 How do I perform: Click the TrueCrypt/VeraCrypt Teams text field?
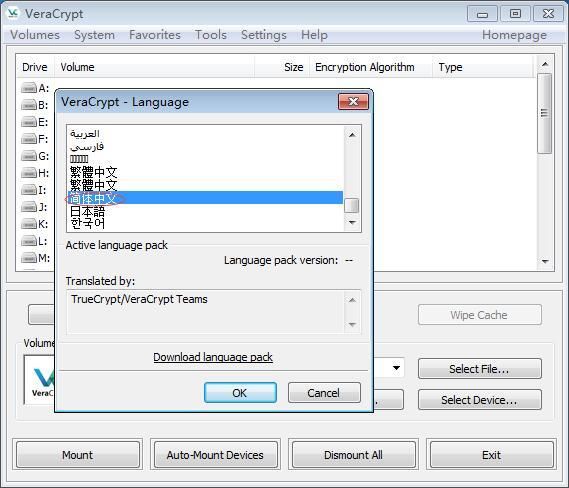[205, 312]
